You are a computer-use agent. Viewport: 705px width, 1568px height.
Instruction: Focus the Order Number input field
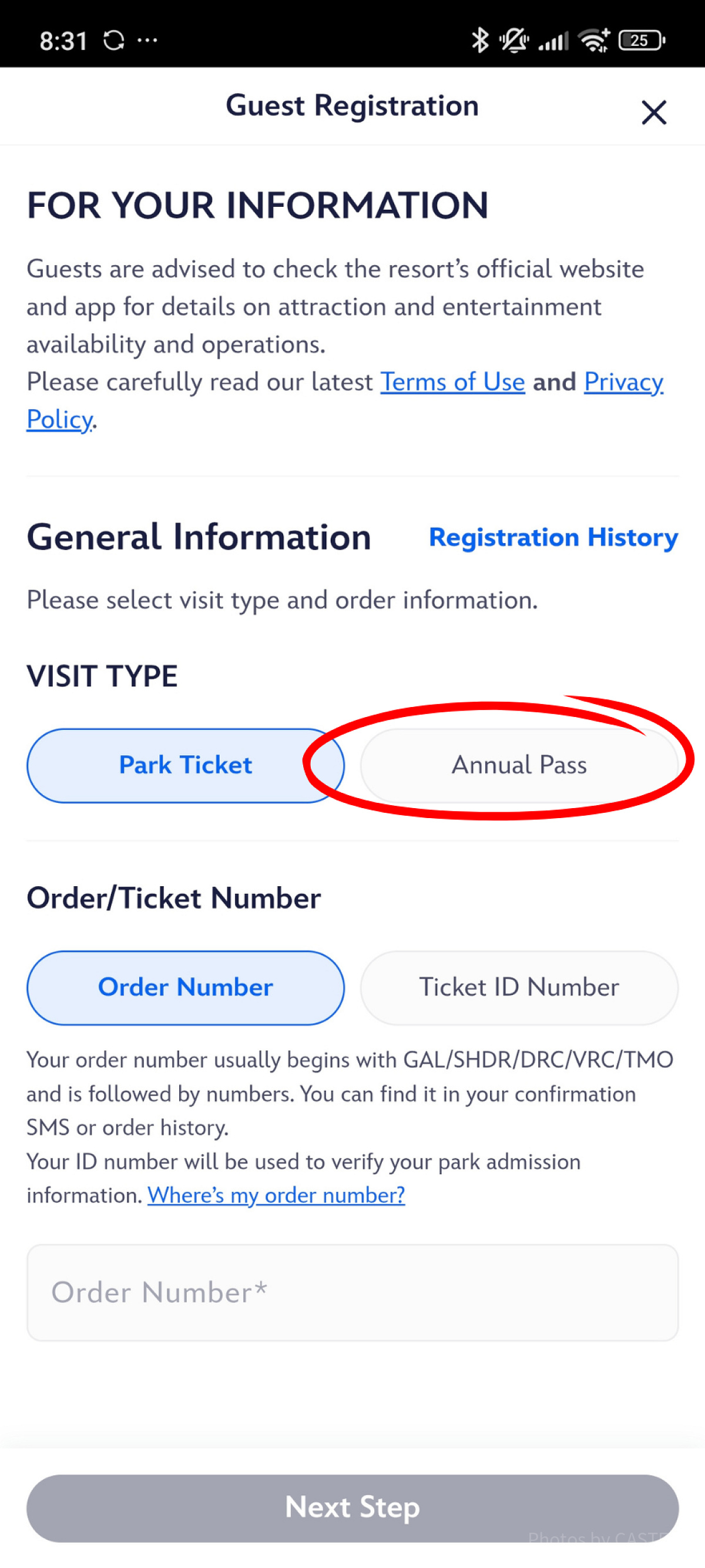pos(352,1292)
